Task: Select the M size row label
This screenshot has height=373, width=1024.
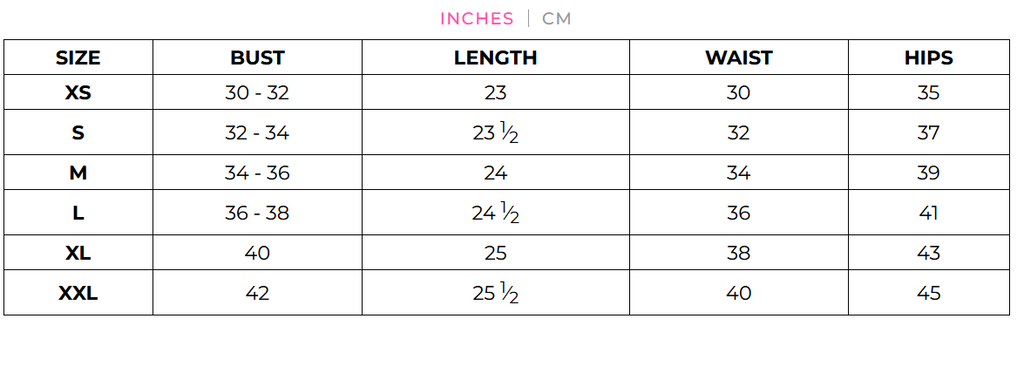Action: pos(78,173)
